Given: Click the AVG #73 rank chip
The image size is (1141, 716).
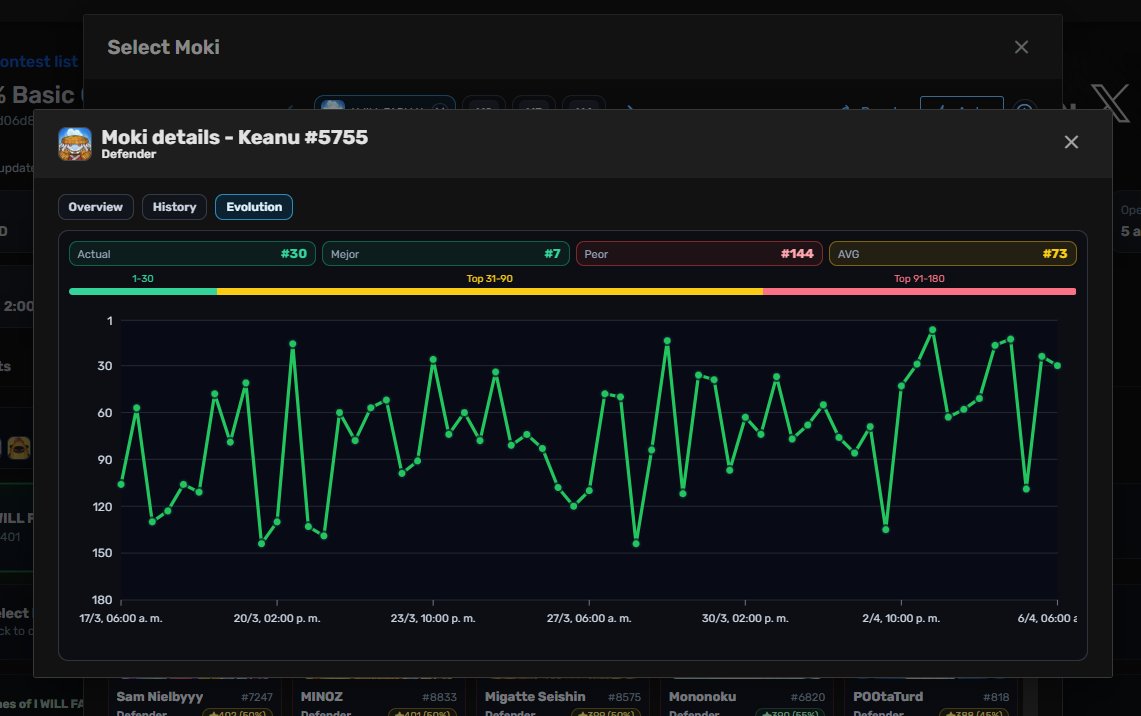Looking at the screenshot, I should pos(953,254).
